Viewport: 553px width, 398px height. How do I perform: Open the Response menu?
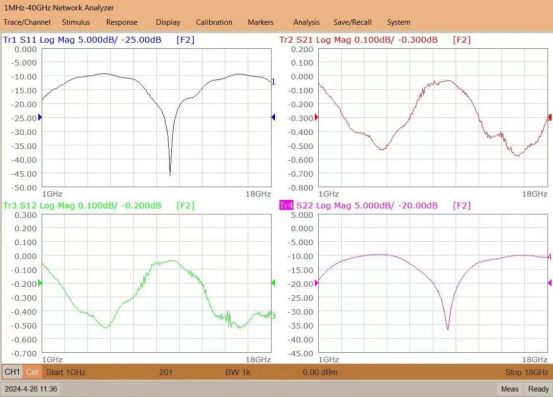click(x=122, y=22)
